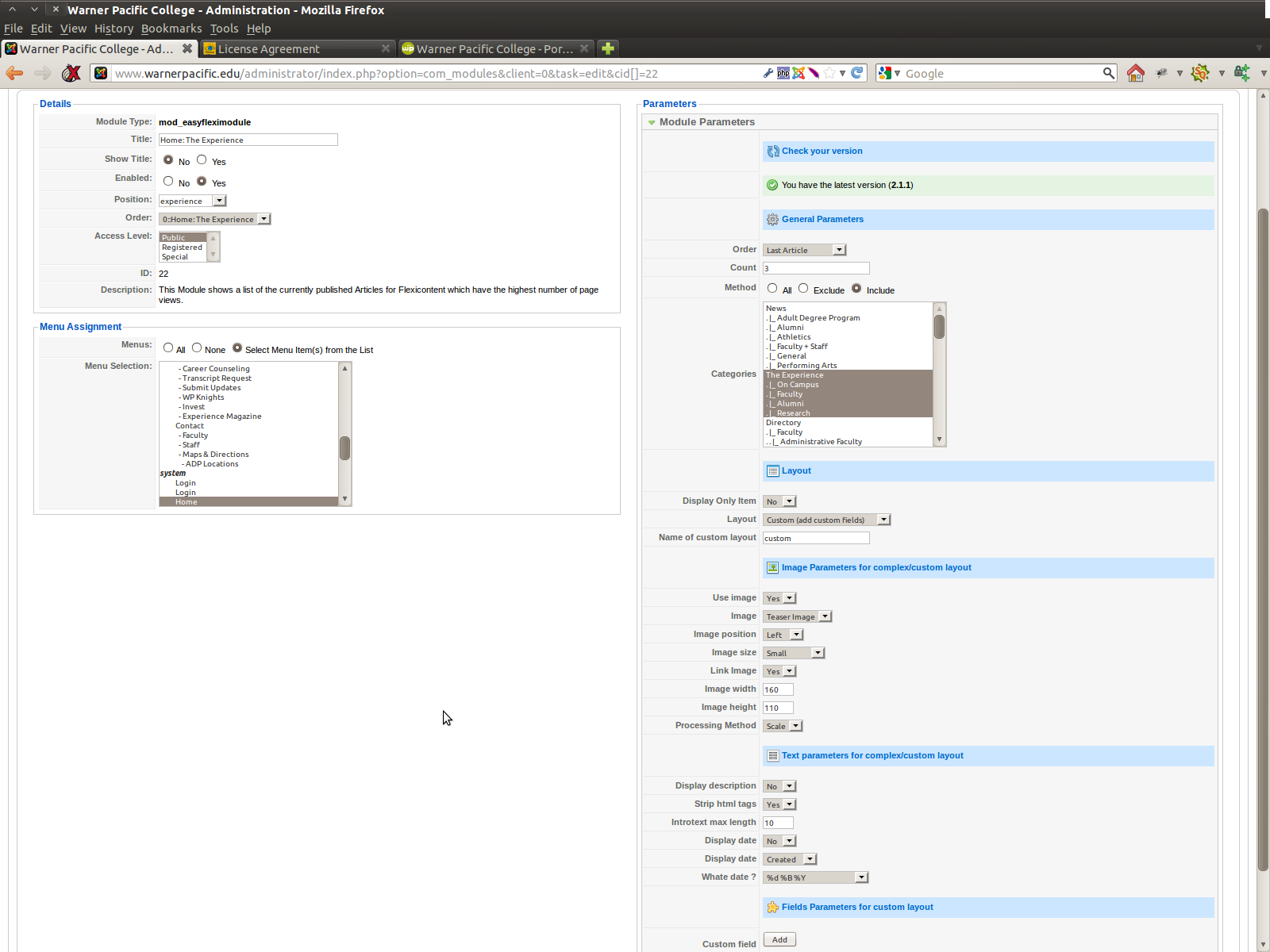
Task: Select None for Menus assignment
Action: coord(197,348)
